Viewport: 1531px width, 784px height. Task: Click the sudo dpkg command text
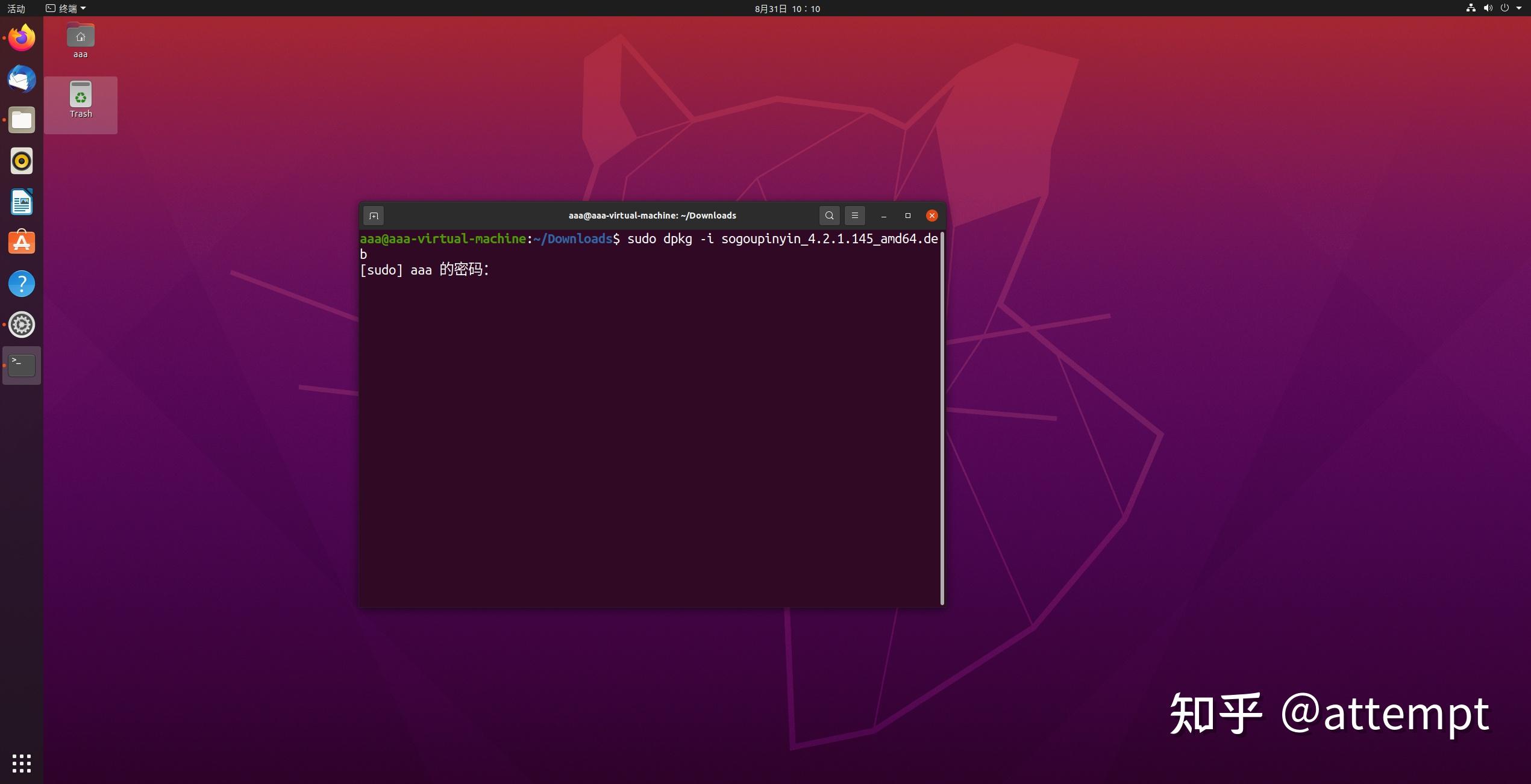point(783,239)
